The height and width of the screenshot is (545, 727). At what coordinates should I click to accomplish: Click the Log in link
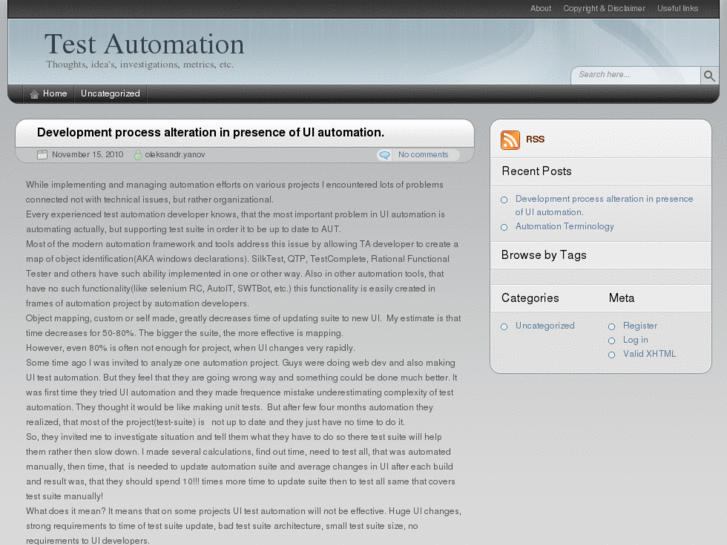pyautogui.click(x=635, y=340)
